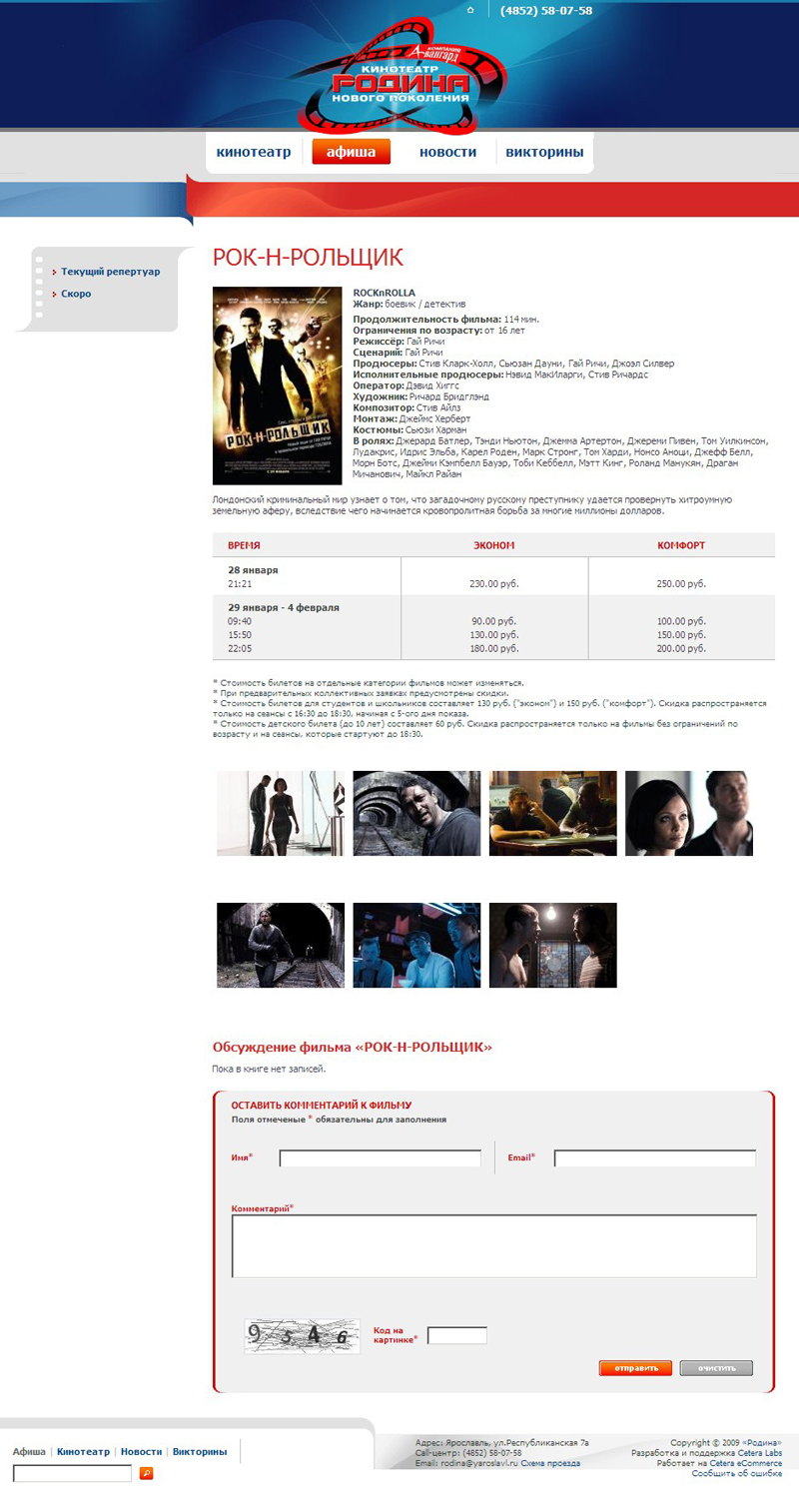The image size is (799, 1512).
Task: Focus the Email input field
Action: [x=654, y=1158]
